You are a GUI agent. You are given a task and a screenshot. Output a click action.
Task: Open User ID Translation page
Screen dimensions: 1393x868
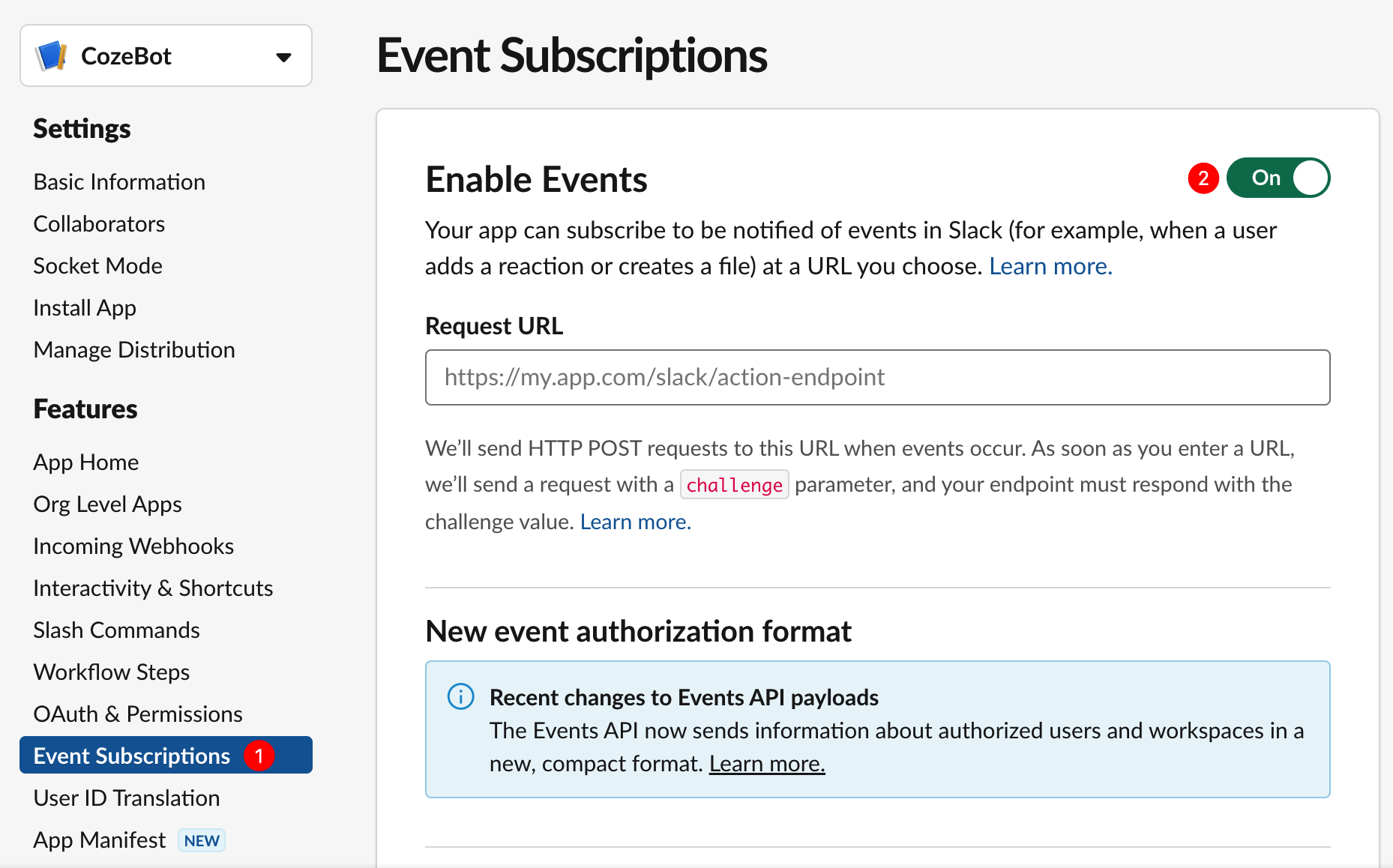(x=127, y=798)
